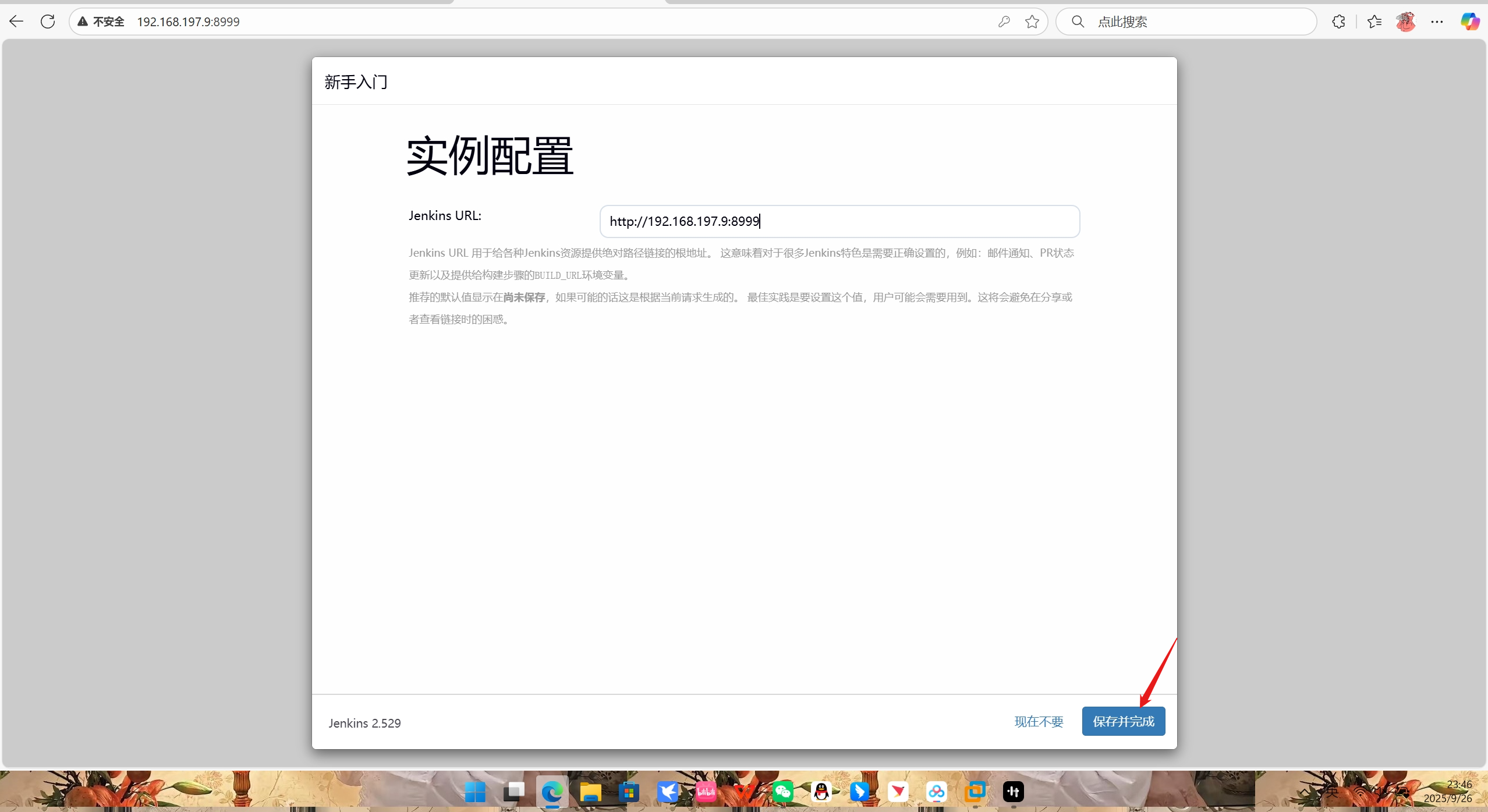
Task: Open VMware Workstation taskbar icon
Action: coord(975,792)
